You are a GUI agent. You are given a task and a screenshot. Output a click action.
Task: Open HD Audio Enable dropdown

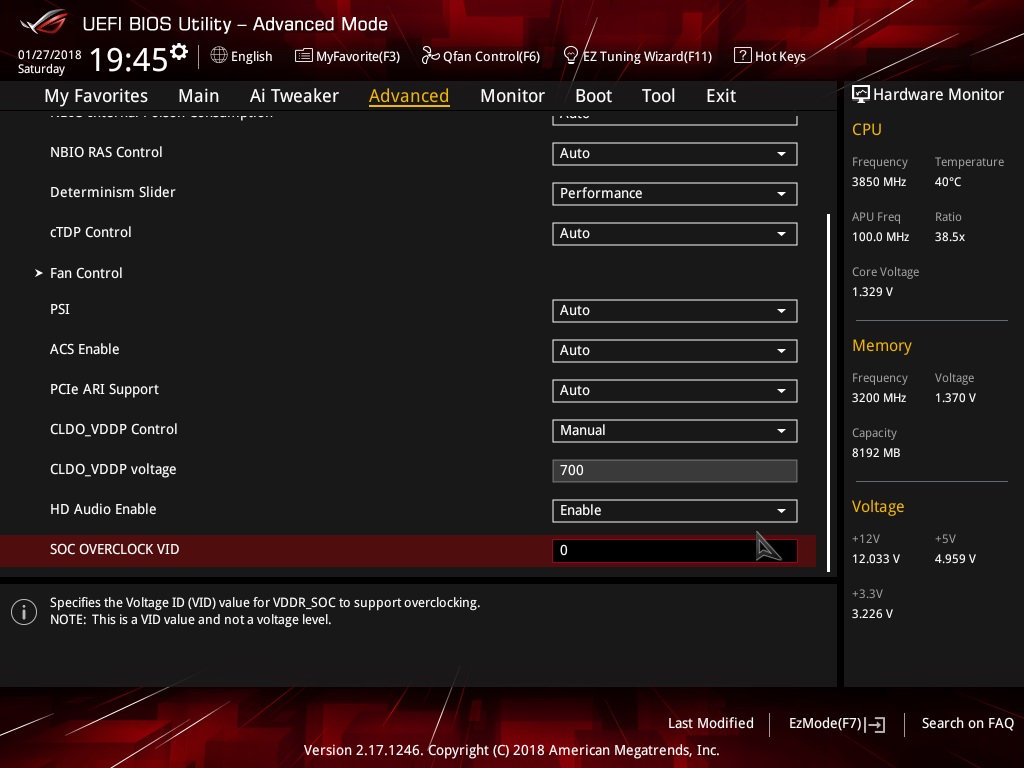(675, 511)
